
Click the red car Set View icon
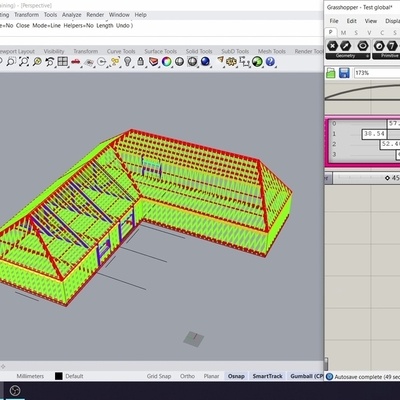[76, 62]
